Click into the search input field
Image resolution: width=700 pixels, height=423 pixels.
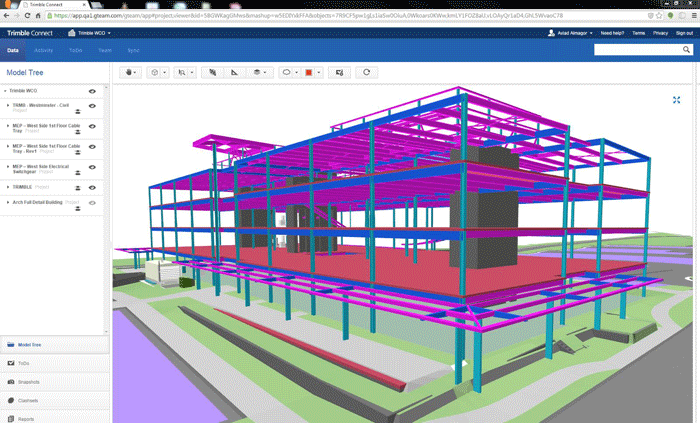[636, 49]
